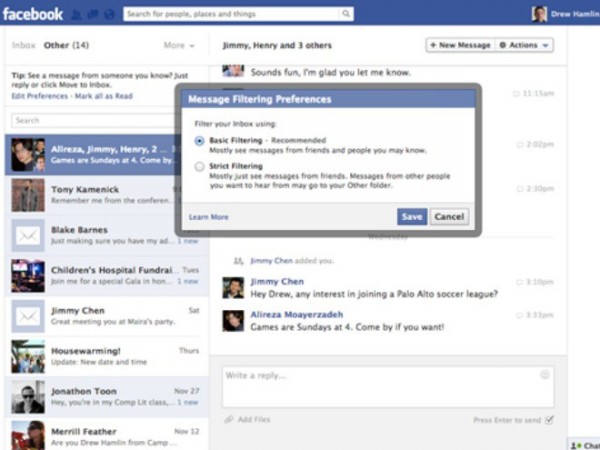Click Cancel in filtering dialog

[x=449, y=217]
